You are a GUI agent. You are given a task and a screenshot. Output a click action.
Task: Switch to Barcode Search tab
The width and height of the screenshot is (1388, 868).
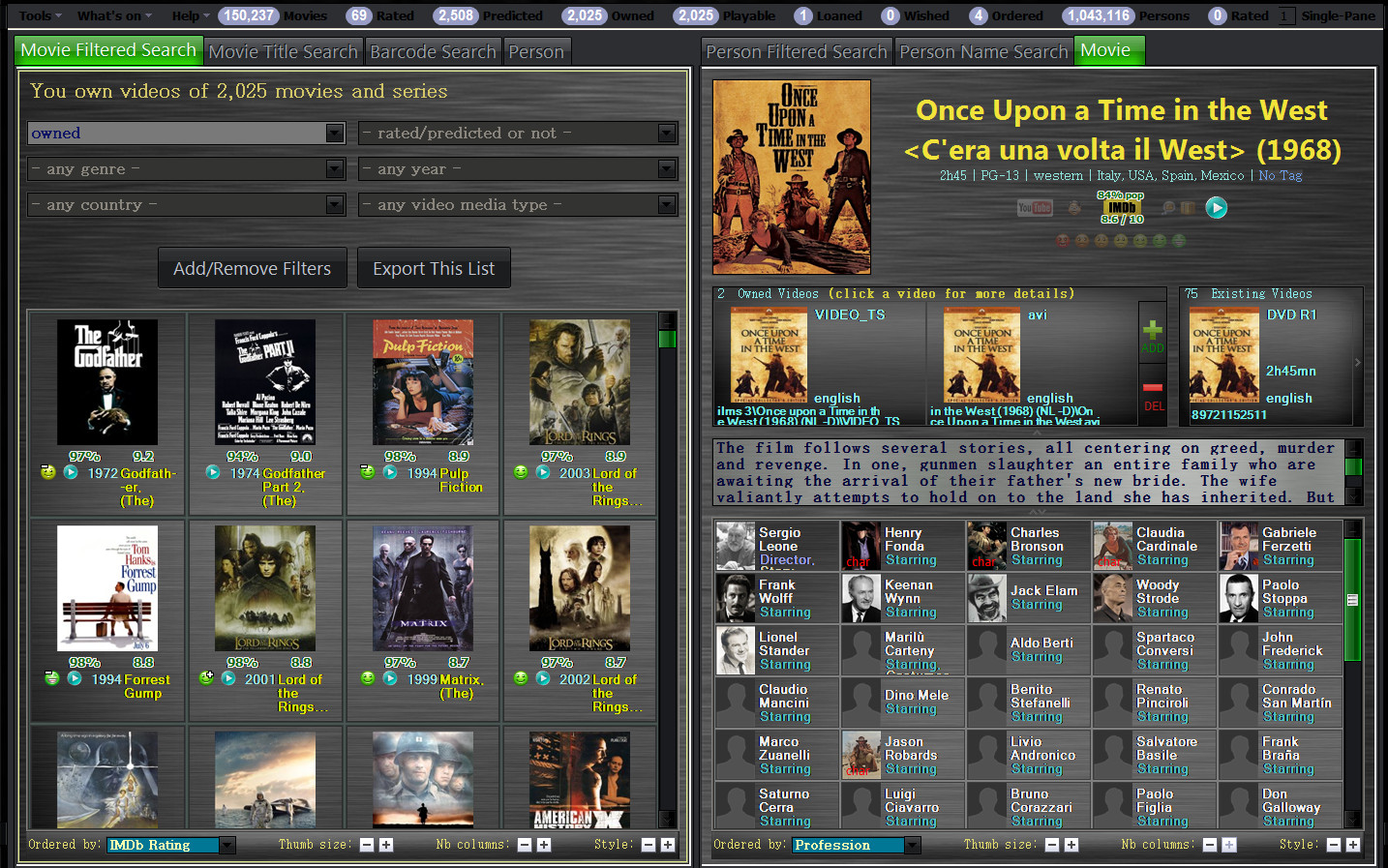[x=433, y=51]
